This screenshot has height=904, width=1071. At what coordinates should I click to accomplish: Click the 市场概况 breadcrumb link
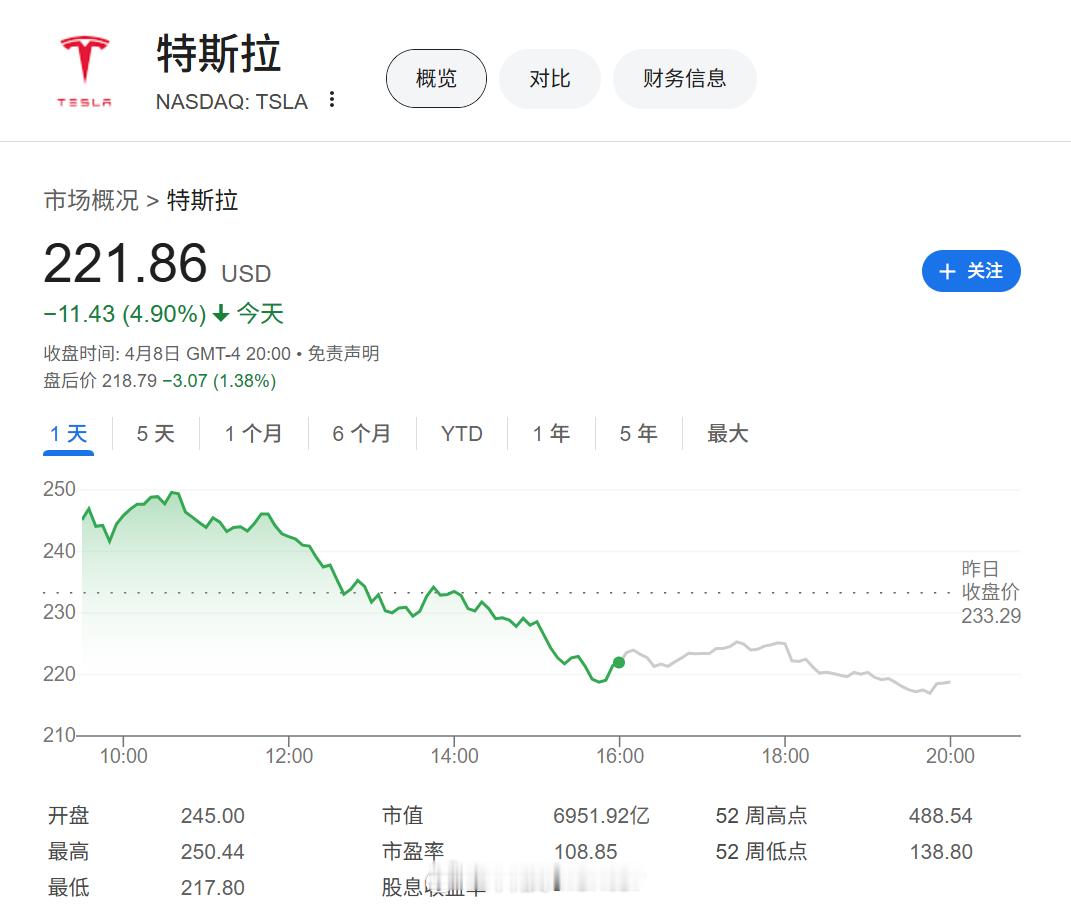[x=92, y=201]
